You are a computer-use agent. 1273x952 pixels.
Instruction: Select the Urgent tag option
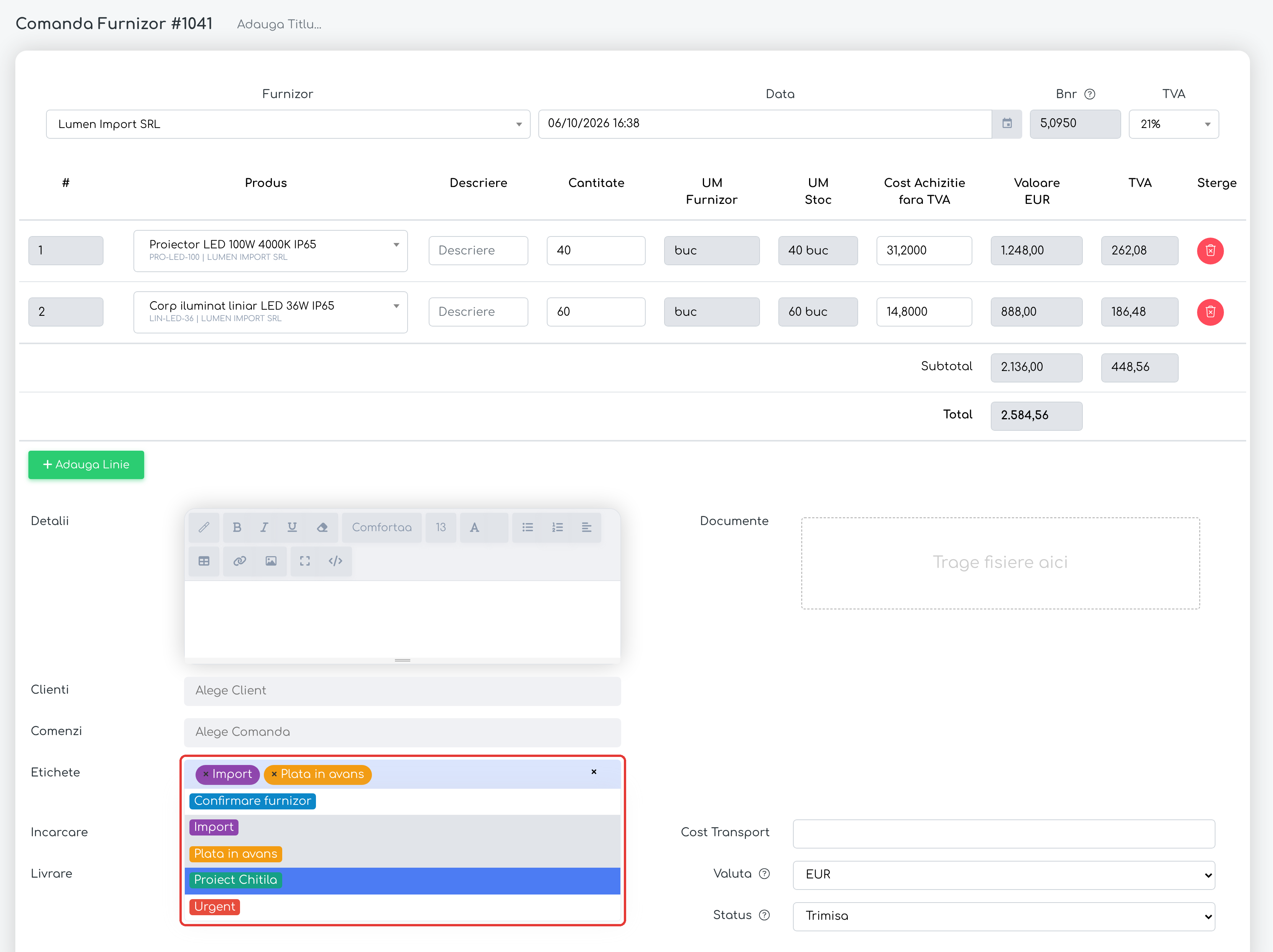402,906
